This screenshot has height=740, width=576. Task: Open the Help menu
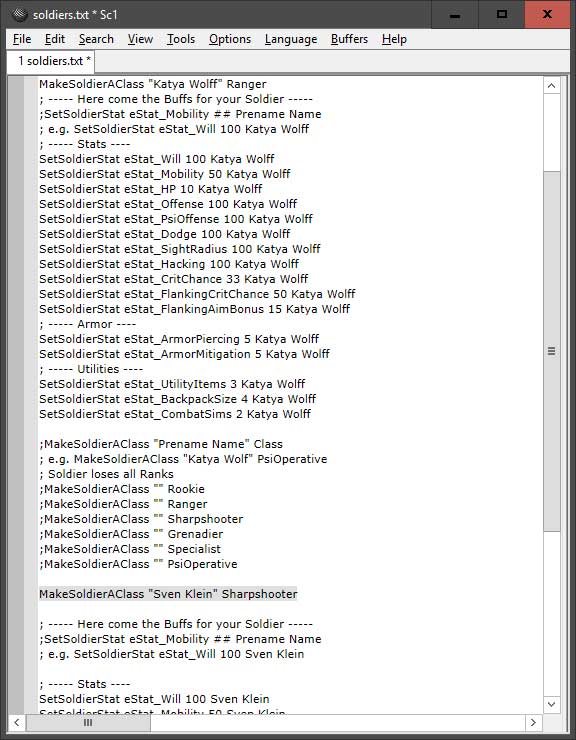394,39
